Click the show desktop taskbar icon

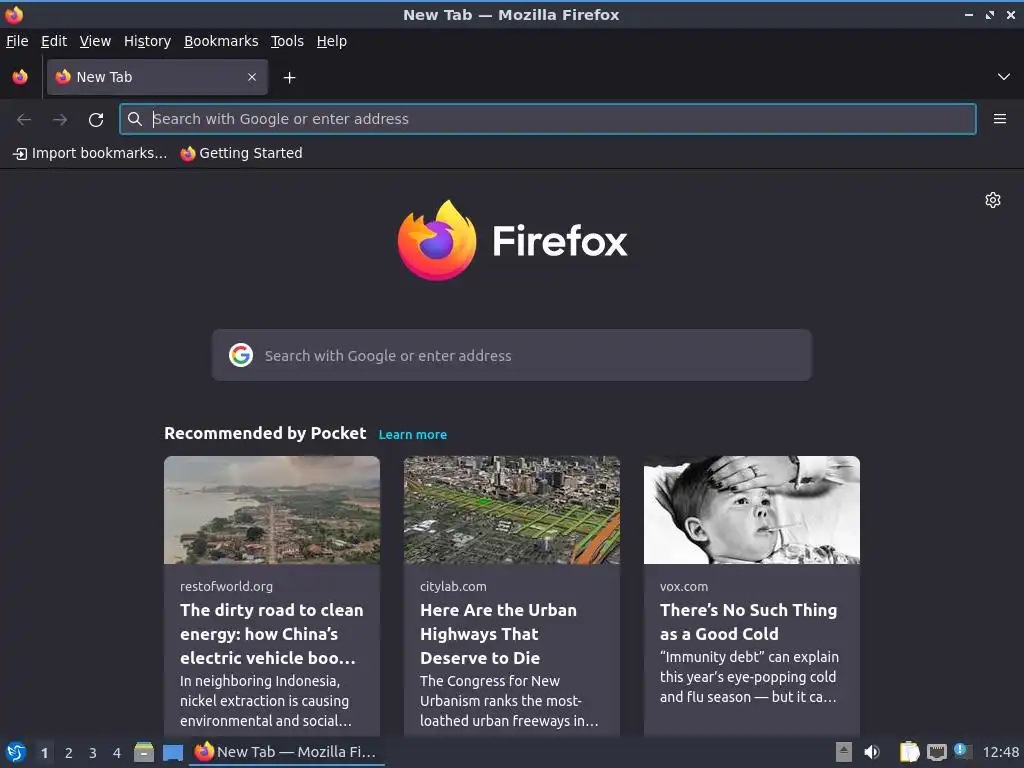(x=173, y=753)
